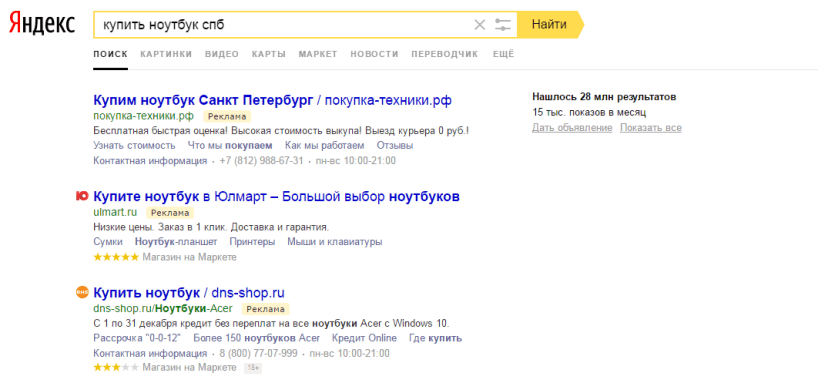Click the green ulmart.ru URL

click(115, 212)
